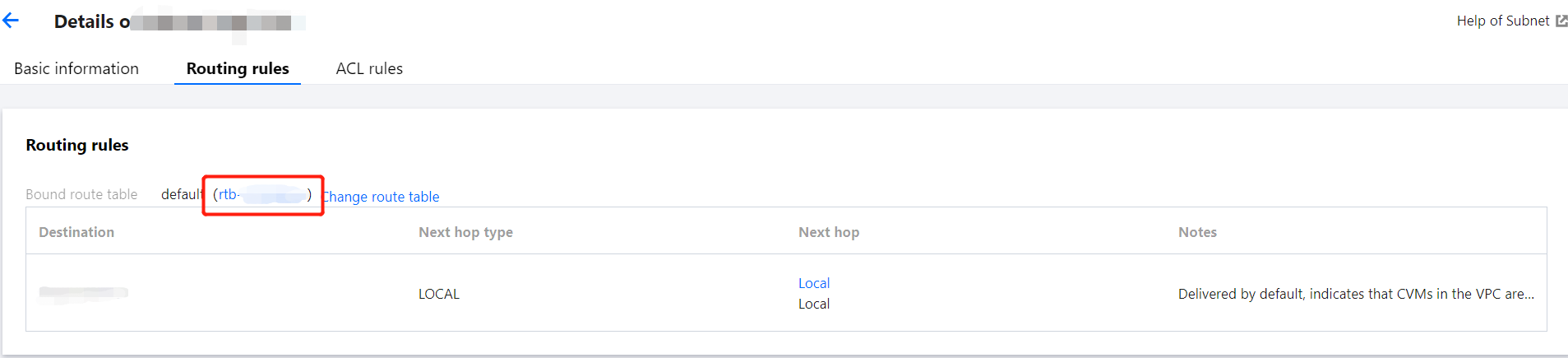Screen dimensions: 1568x358
Task: Click the truncated 'Delivered by default' note
Action: [1355, 294]
